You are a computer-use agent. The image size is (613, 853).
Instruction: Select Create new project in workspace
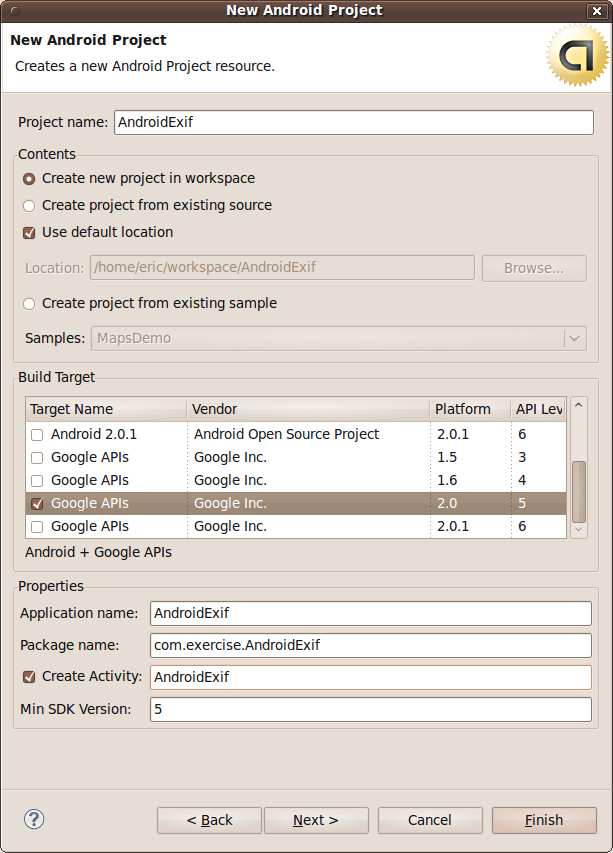tap(29, 178)
